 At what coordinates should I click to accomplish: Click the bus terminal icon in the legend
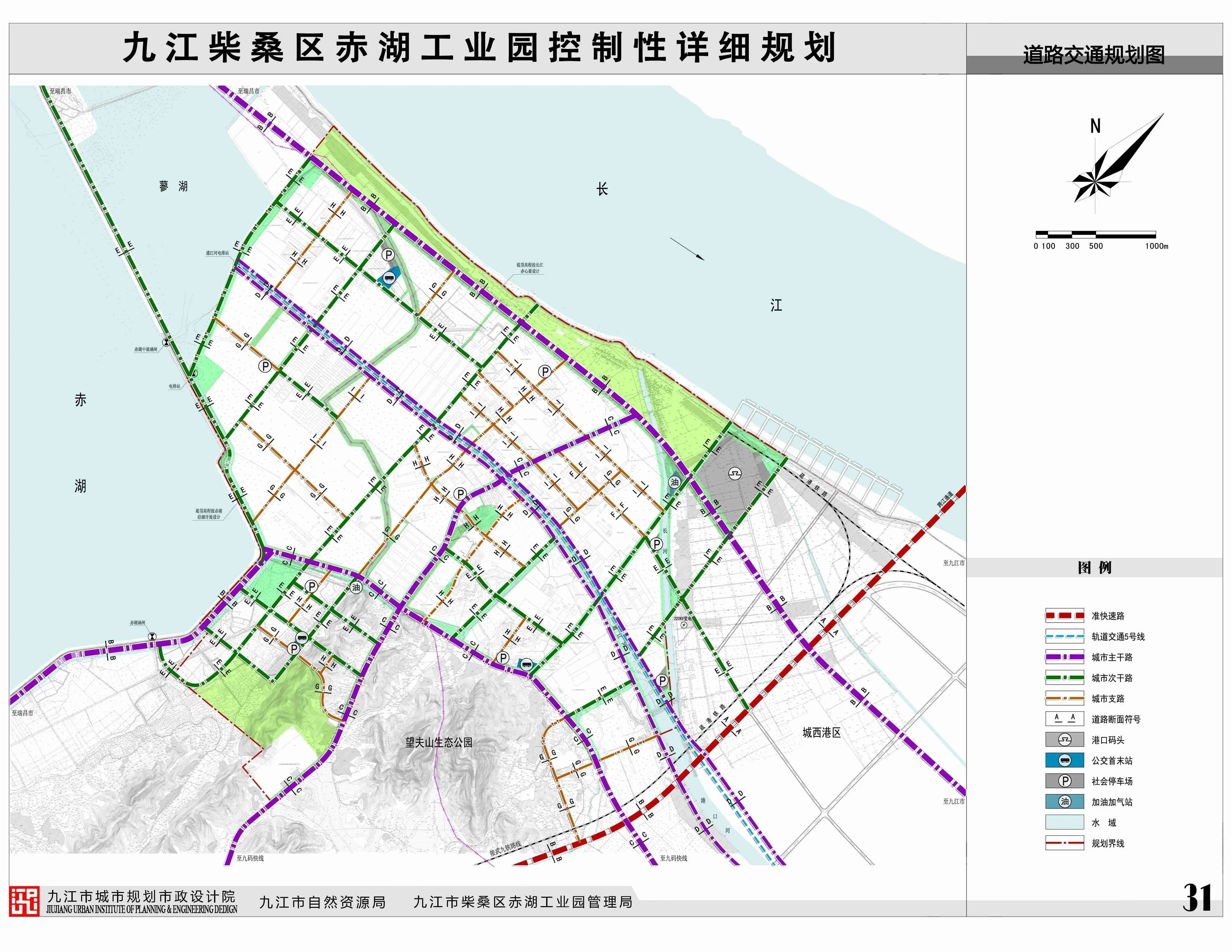point(1065,760)
